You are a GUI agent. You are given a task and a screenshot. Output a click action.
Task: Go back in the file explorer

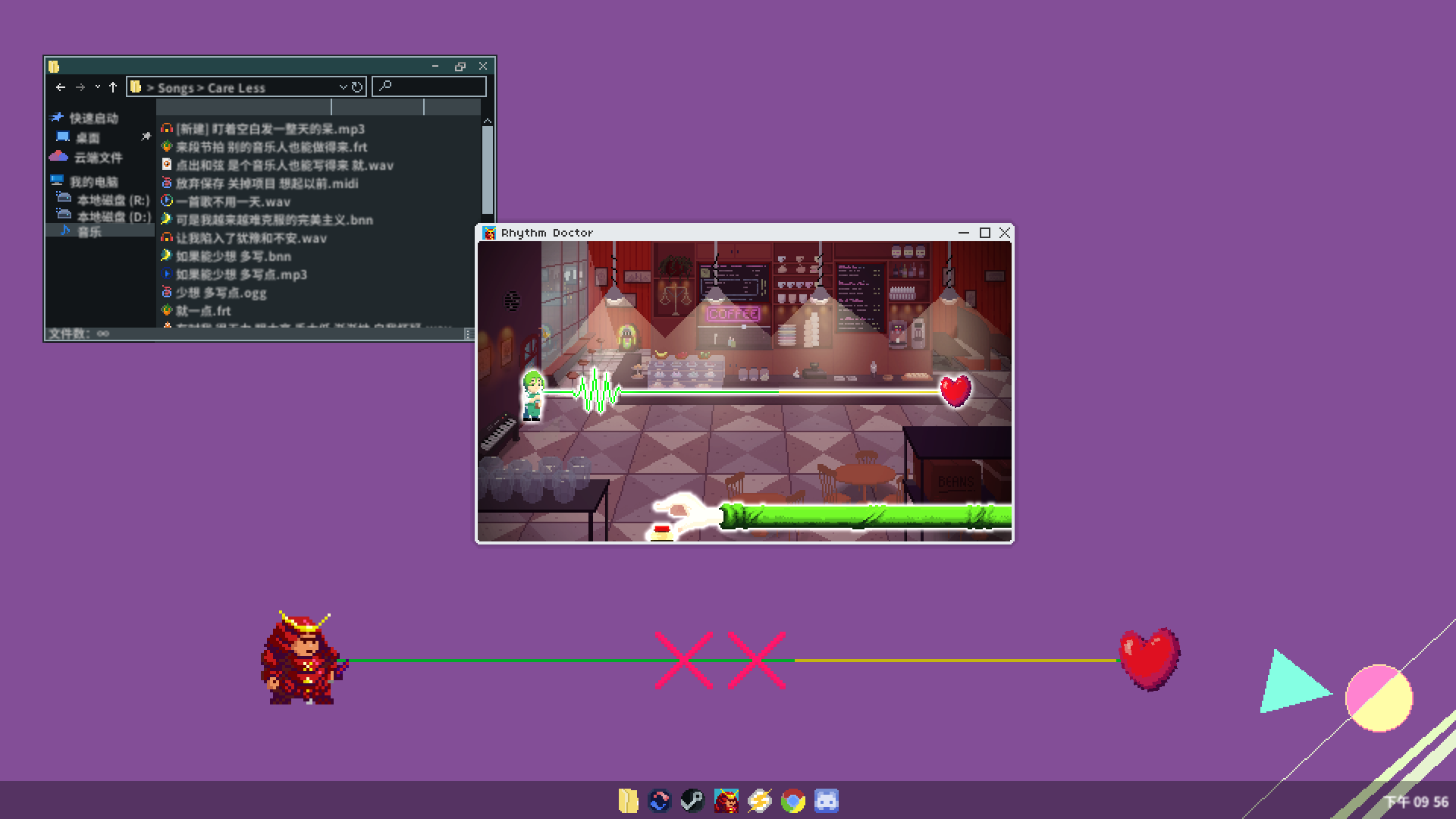pos(61,87)
